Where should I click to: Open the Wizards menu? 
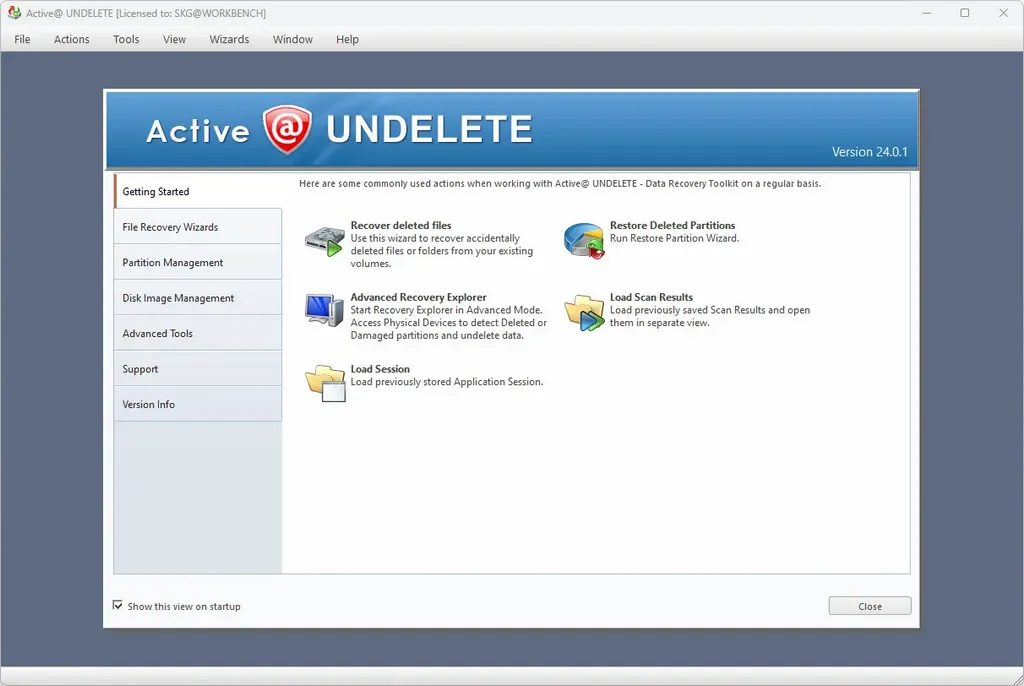[x=229, y=39]
